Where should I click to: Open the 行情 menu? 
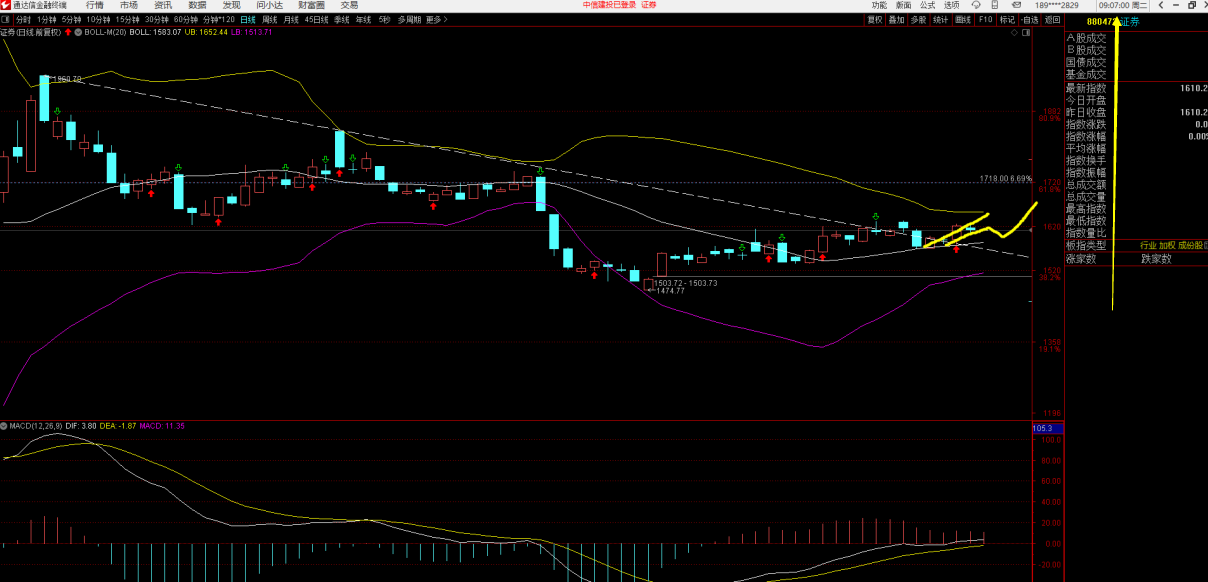pyautogui.click(x=94, y=5)
